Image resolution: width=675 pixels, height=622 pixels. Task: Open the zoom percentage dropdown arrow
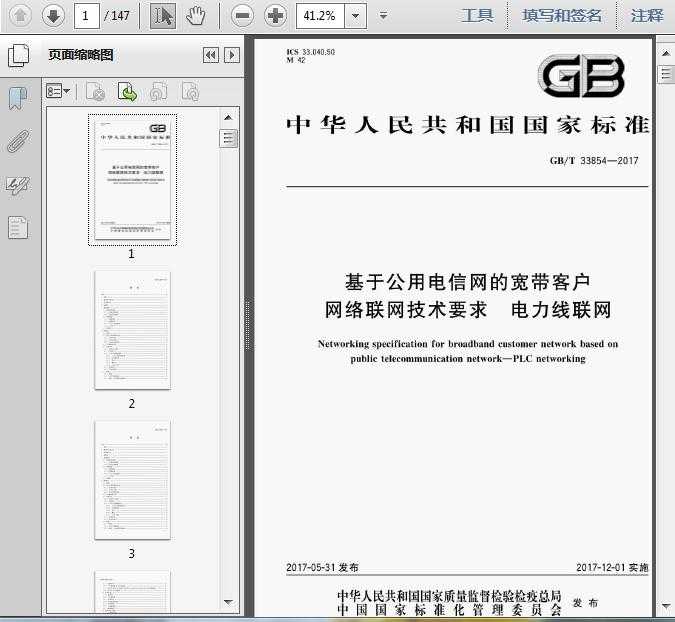(x=356, y=16)
